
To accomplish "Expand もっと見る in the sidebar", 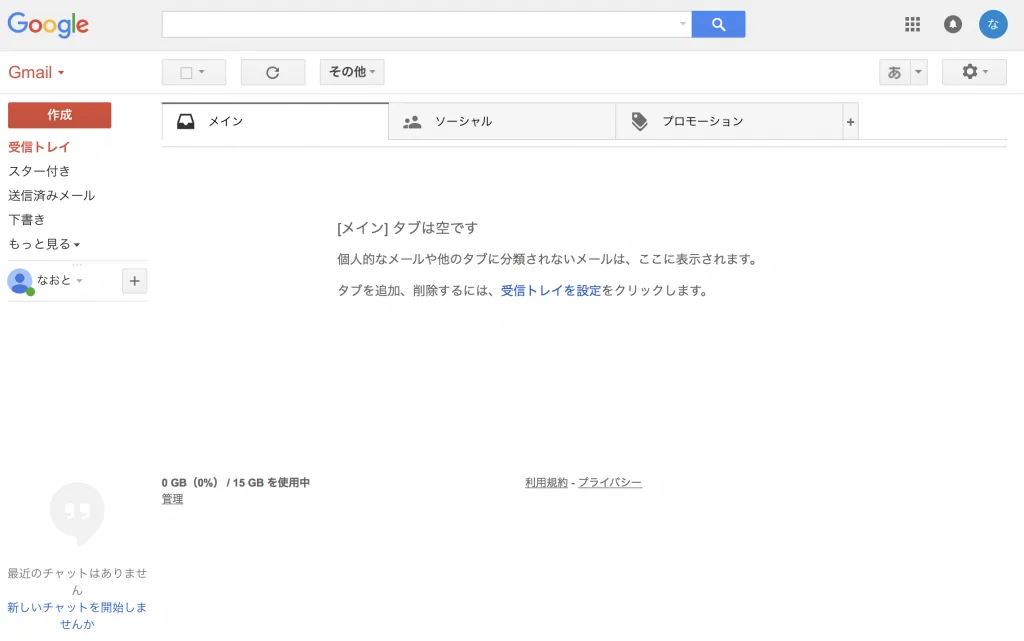I will tap(44, 244).
